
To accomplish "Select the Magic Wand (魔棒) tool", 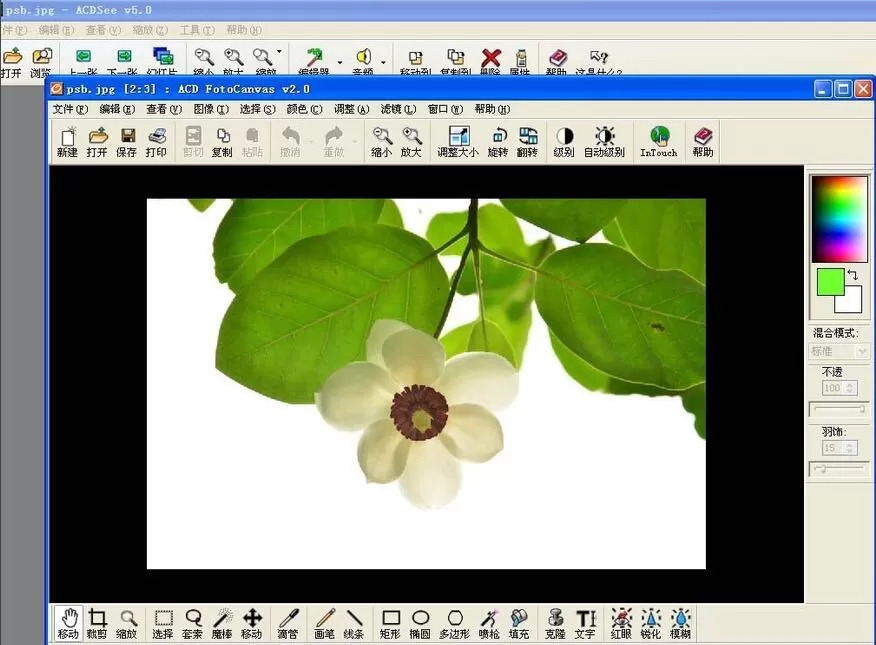I will click(x=222, y=624).
